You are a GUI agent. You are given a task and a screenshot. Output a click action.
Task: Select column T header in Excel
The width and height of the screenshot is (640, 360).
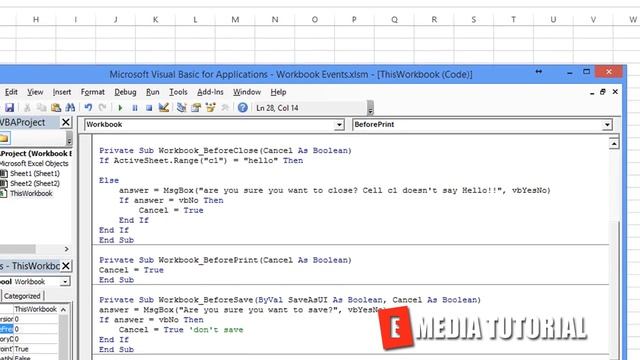coord(513,20)
